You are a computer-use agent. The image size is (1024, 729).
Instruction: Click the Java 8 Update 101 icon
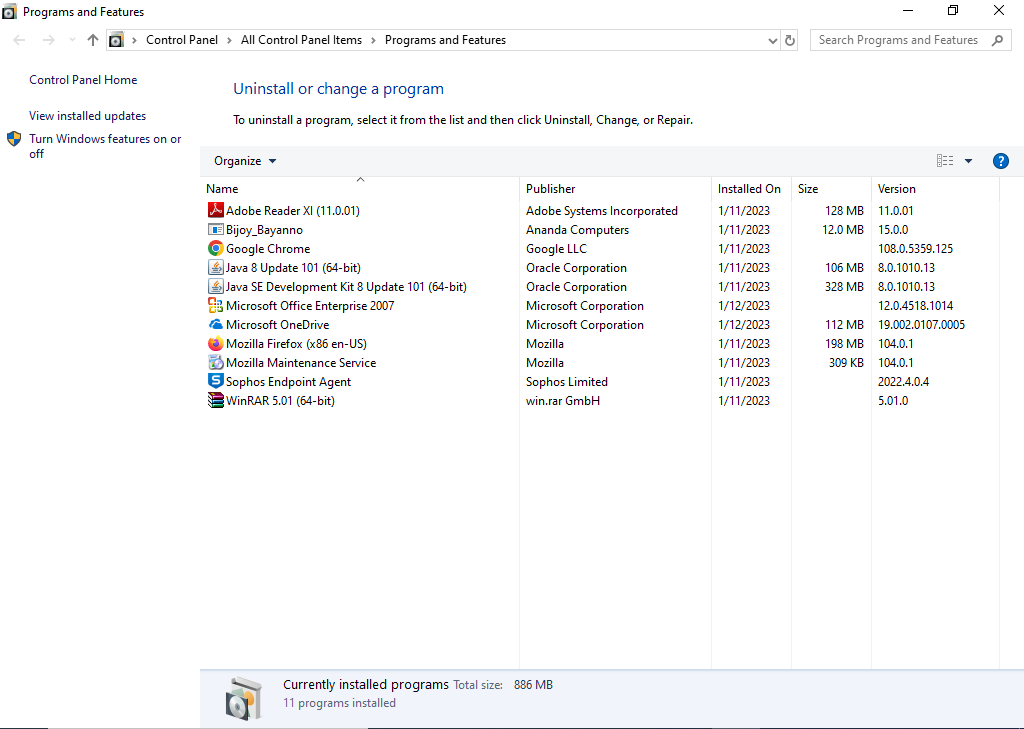(216, 267)
